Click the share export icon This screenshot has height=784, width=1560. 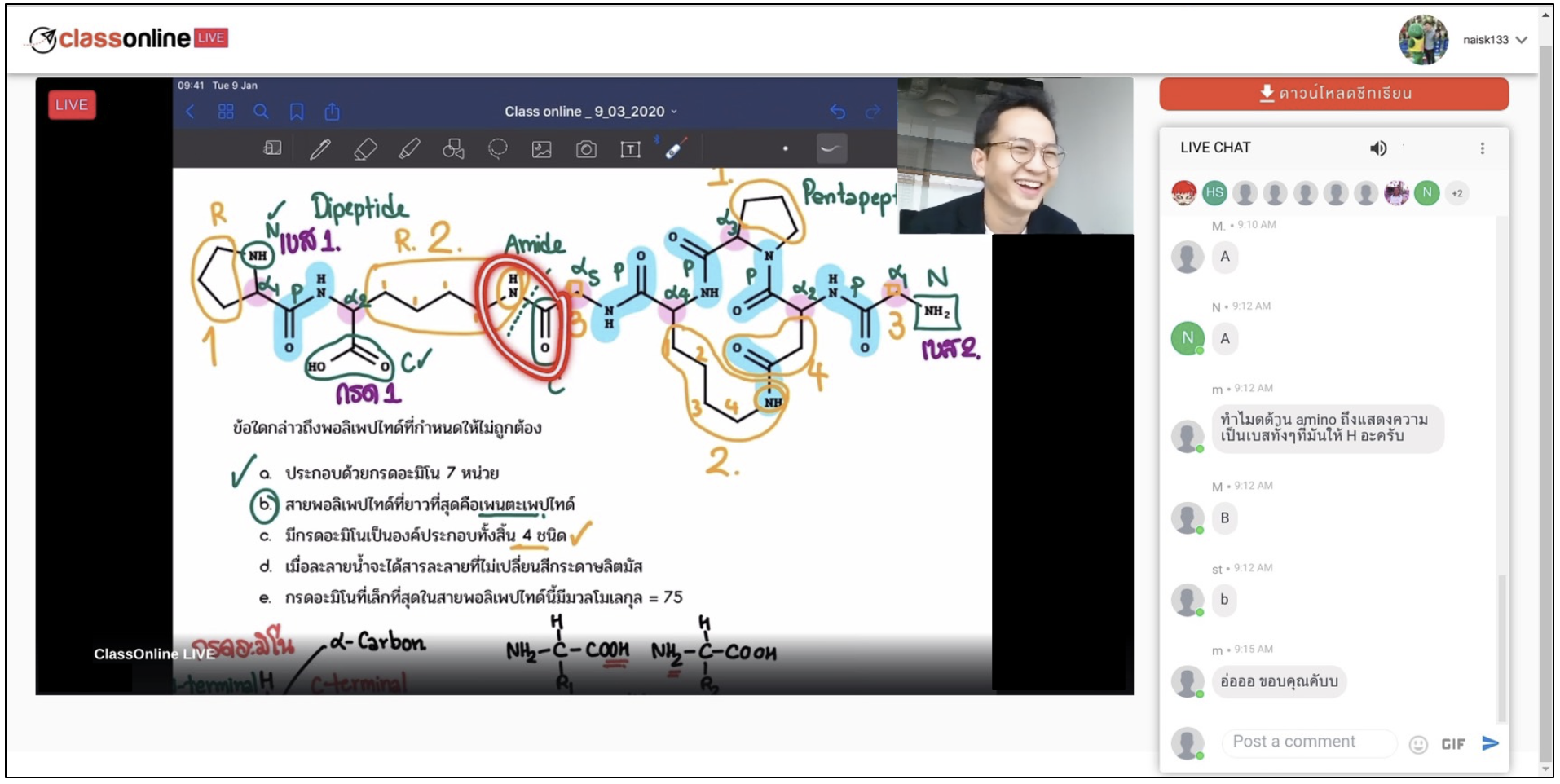(x=332, y=111)
